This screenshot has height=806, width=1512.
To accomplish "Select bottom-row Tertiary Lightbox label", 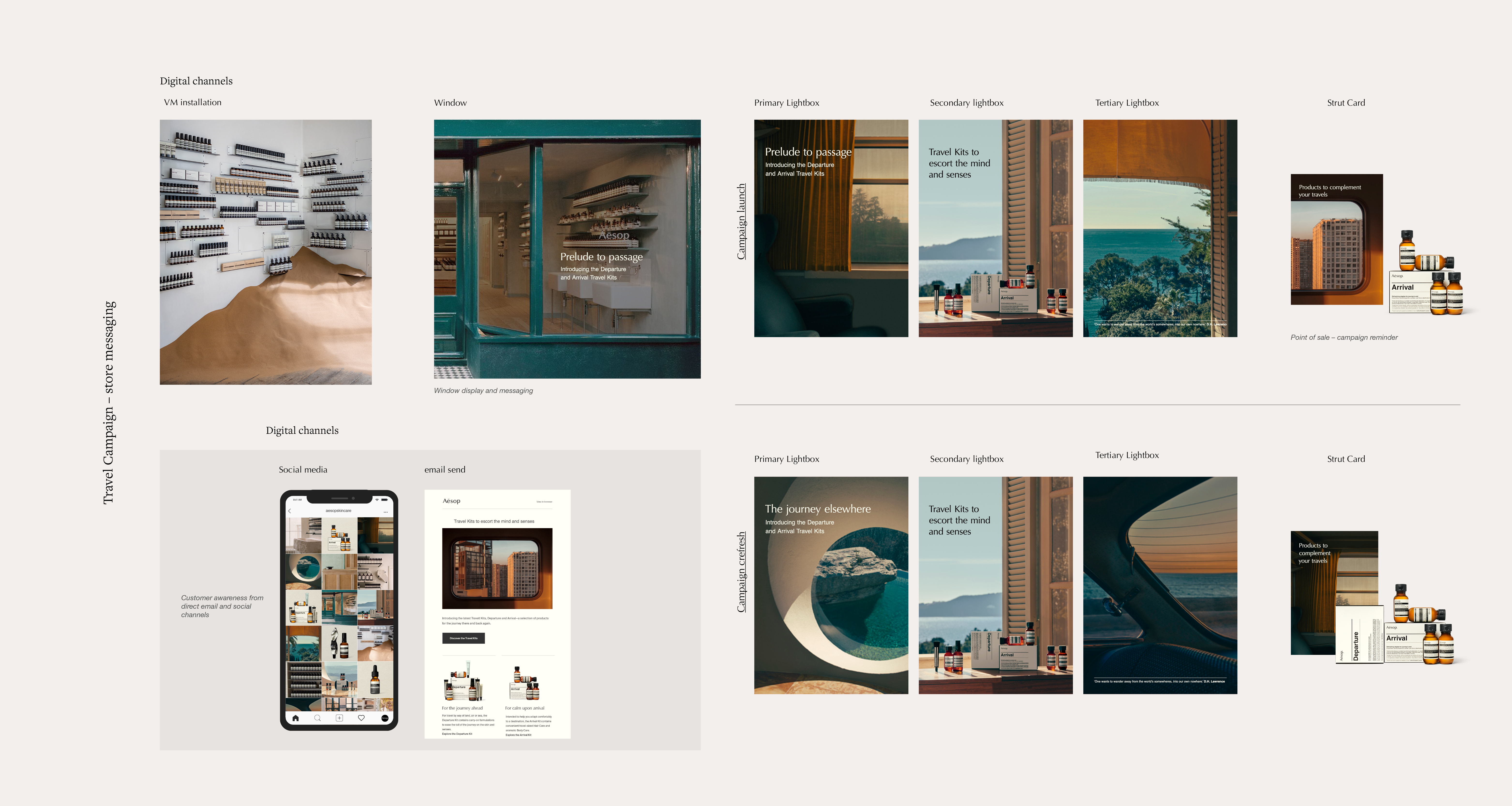I will coord(1127,455).
